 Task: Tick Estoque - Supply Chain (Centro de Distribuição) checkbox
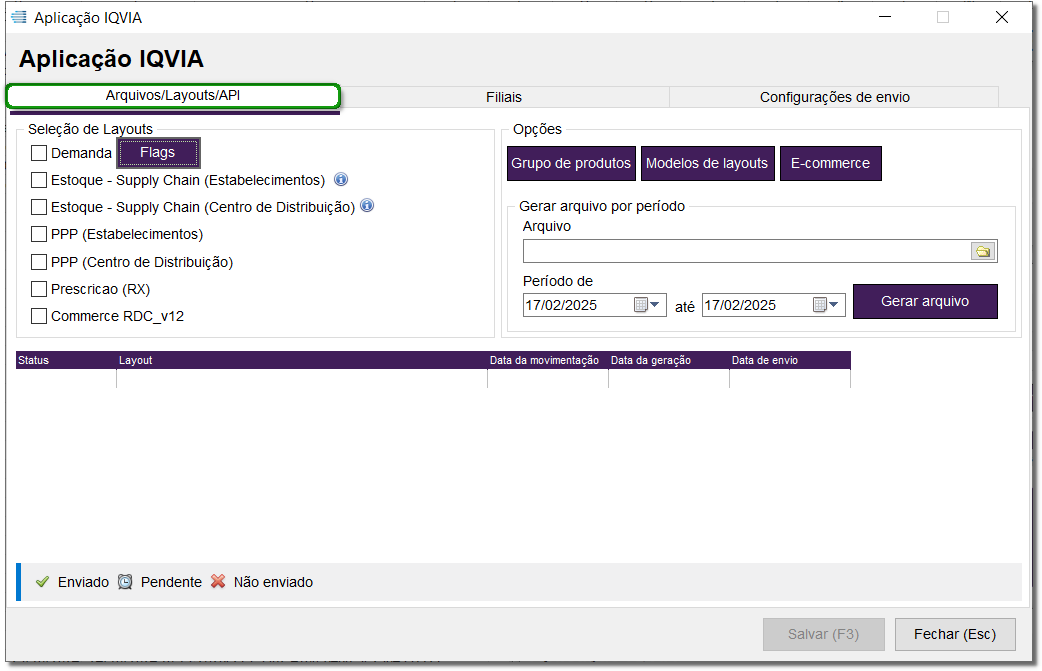click(x=39, y=207)
